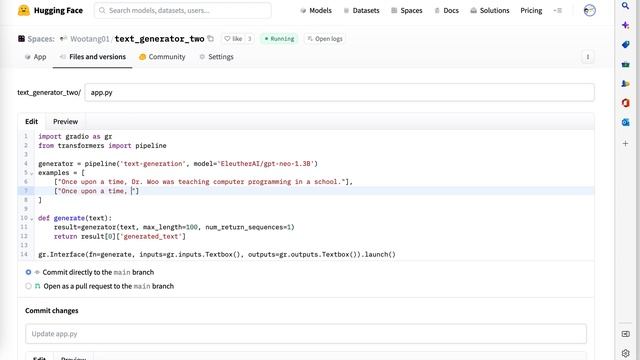Click the sidebar search icon

click(625, 5)
